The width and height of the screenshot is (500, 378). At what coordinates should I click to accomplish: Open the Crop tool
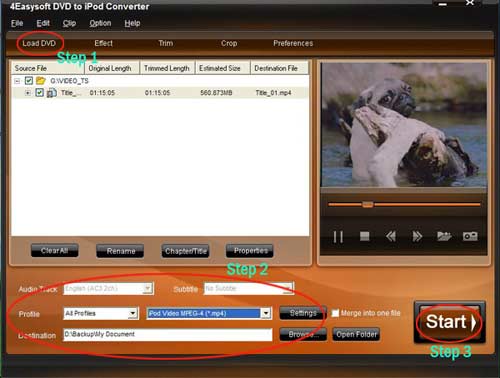click(x=229, y=43)
